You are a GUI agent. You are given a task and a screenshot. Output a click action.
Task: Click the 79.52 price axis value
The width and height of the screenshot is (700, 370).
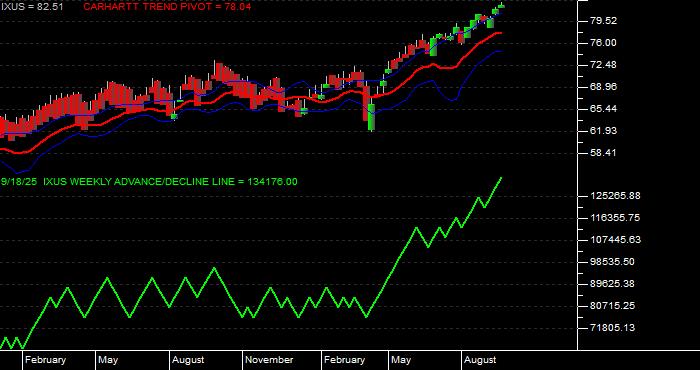point(603,21)
